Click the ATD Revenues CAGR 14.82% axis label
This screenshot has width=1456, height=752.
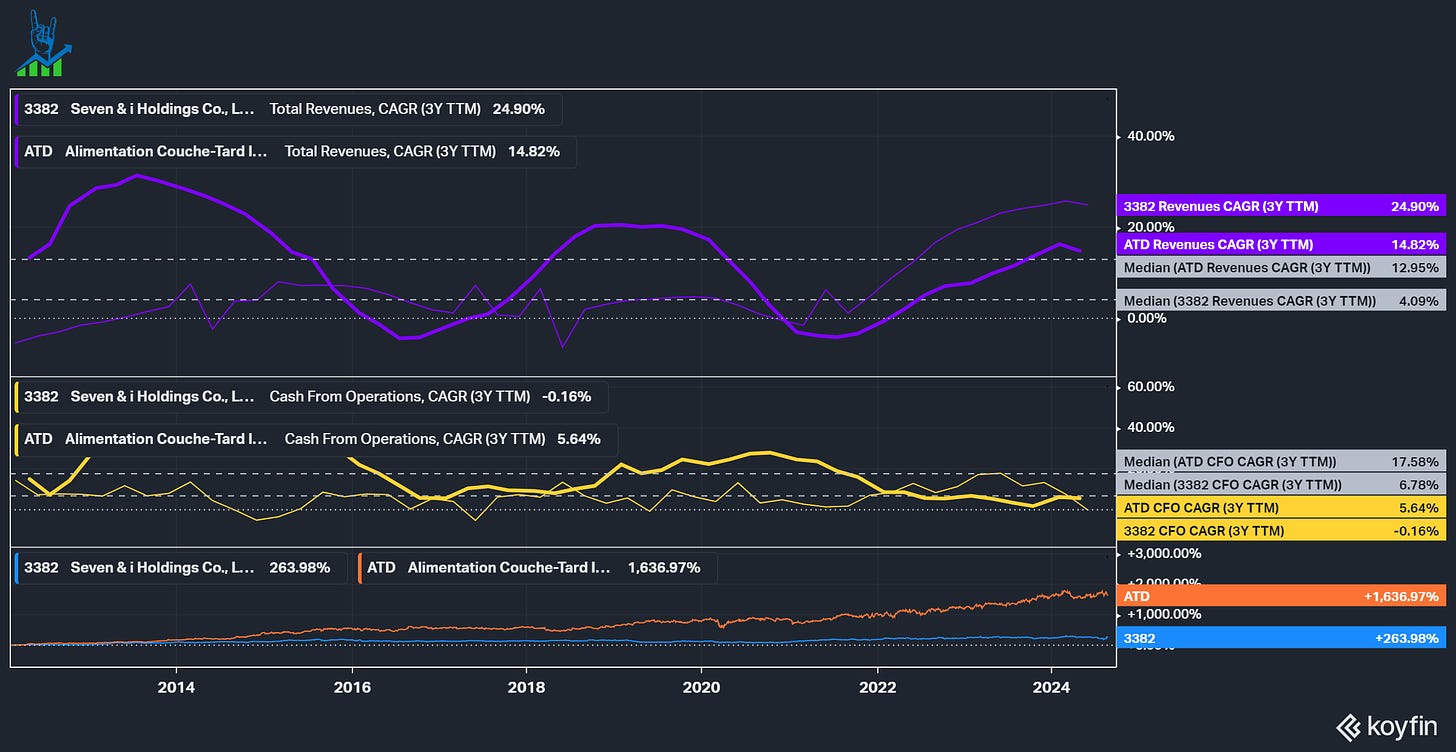click(1281, 244)
